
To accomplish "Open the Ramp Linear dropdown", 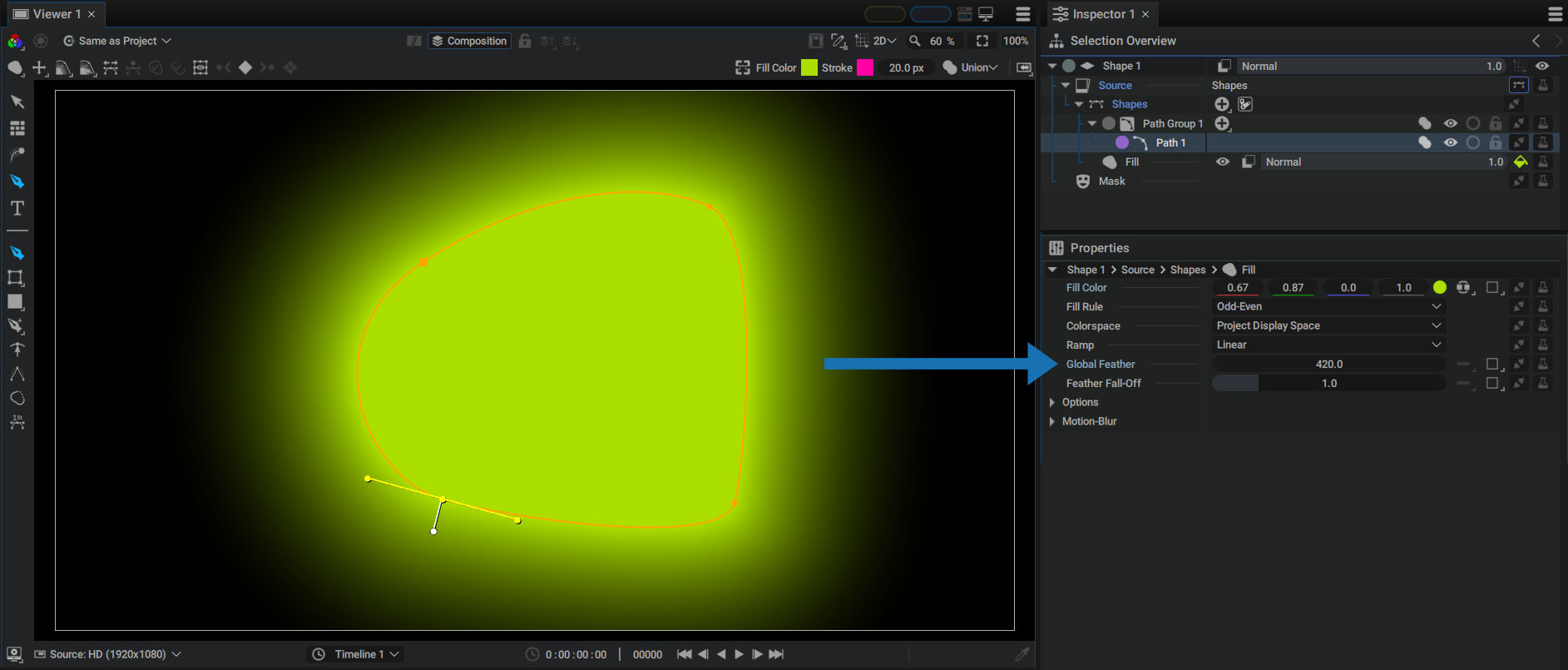I will (1328, 345).
